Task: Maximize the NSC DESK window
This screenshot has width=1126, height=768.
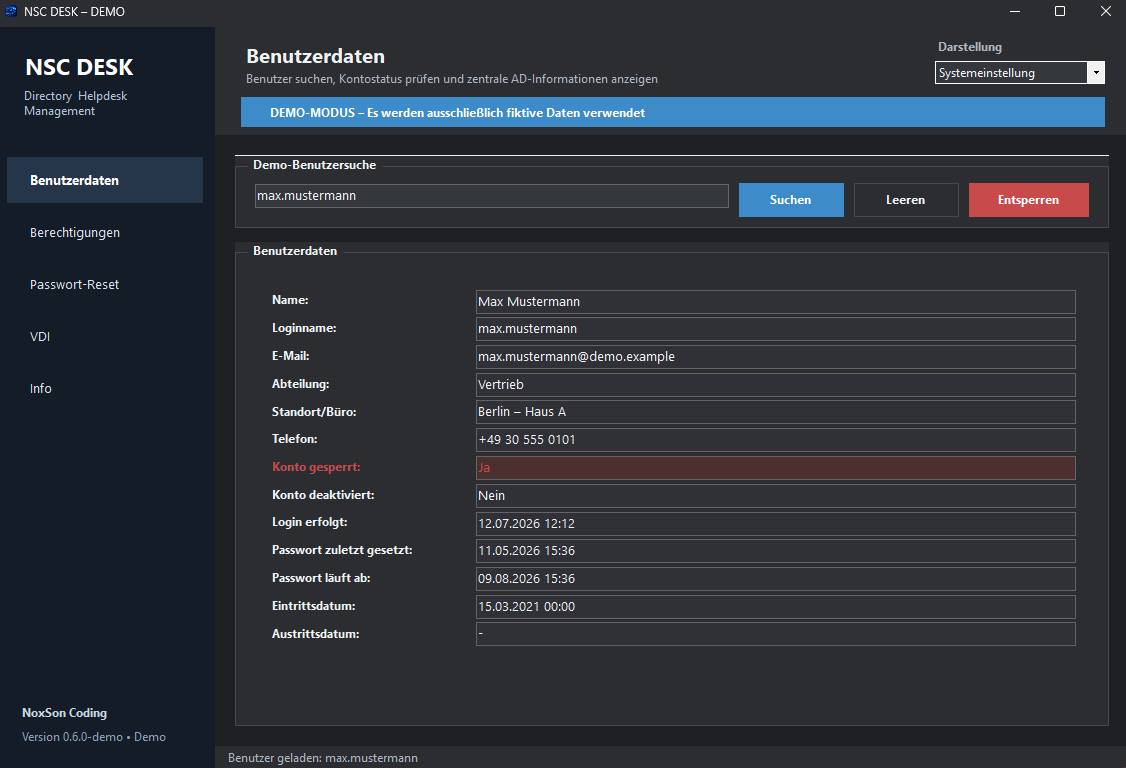Action: [1060, 11]
